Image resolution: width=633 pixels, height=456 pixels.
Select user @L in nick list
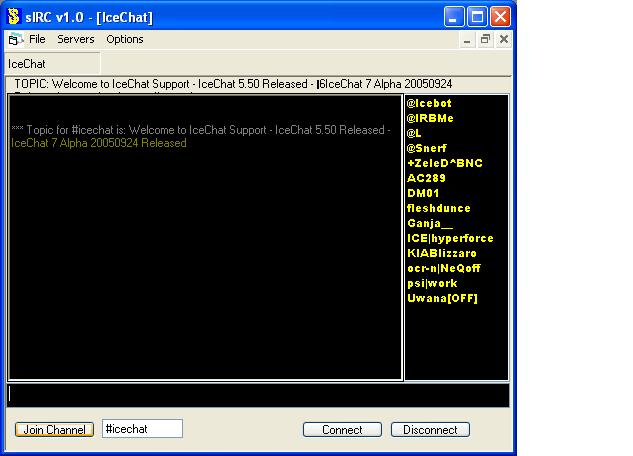(x=414, y=133)
